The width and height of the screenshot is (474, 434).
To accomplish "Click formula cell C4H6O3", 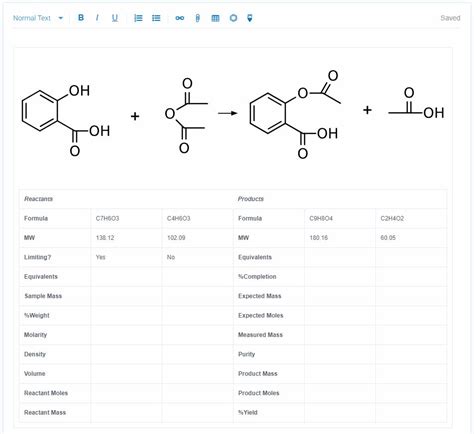I will click(x=178, y=218).
